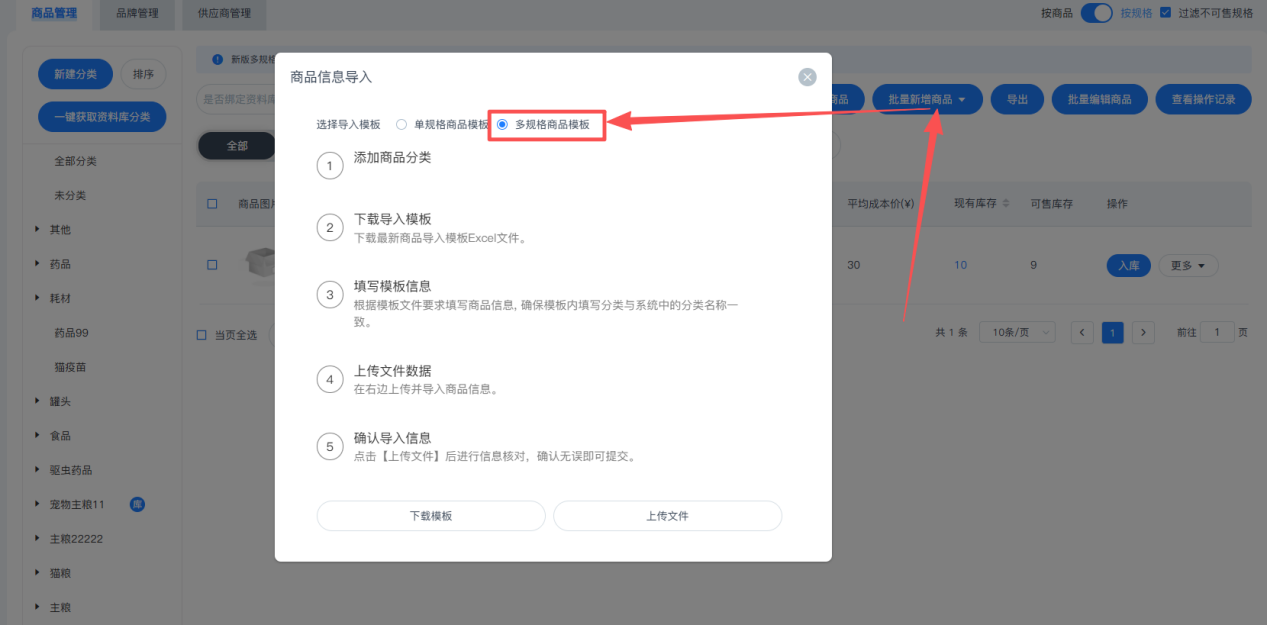The image size is (1267, 625).
Task: Click the 下载模板 button
Action: pos(431,516)
